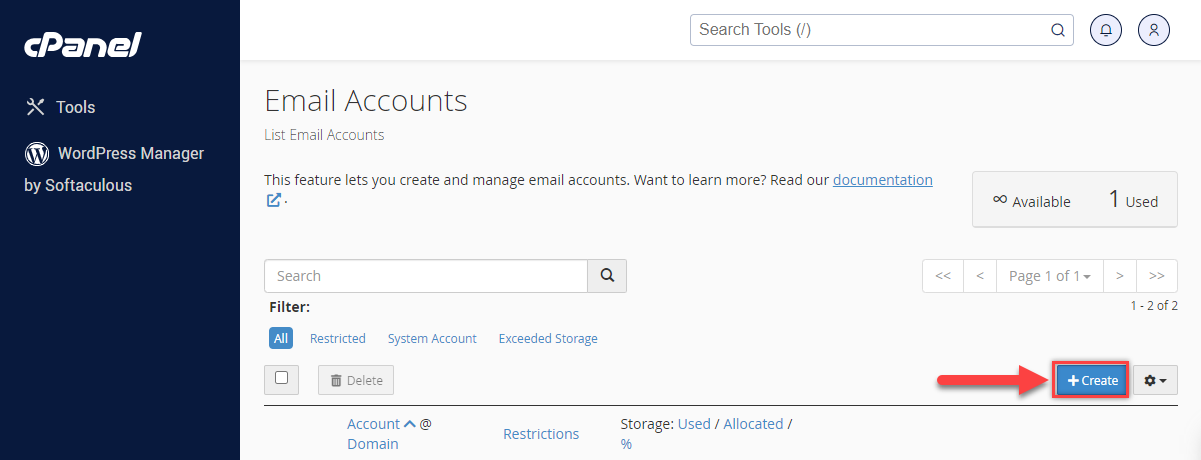1201x460 pixels.
Task: Select the All filter
Action: [x=281, y=339]
